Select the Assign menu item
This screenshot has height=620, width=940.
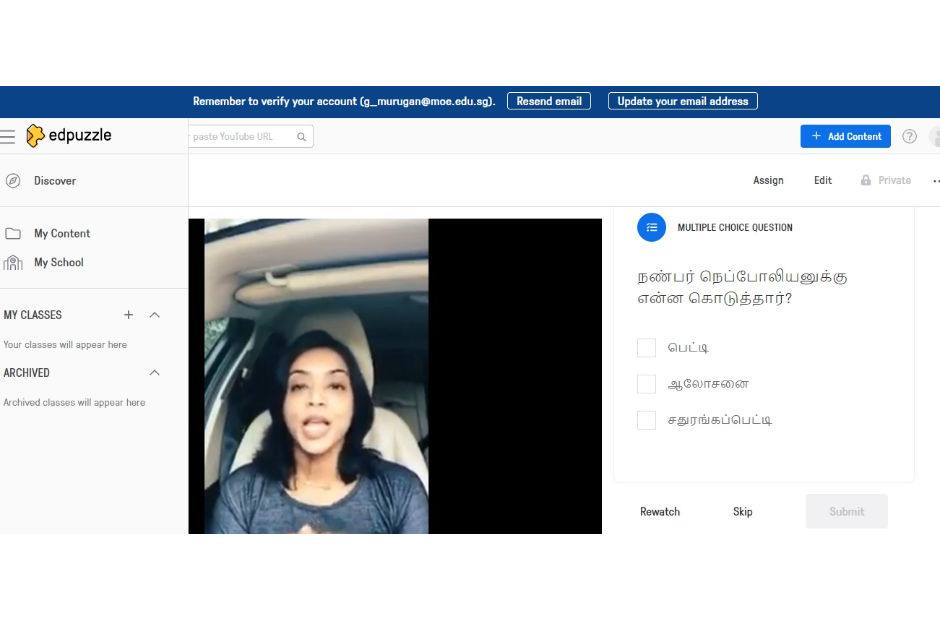click(768, 181)
